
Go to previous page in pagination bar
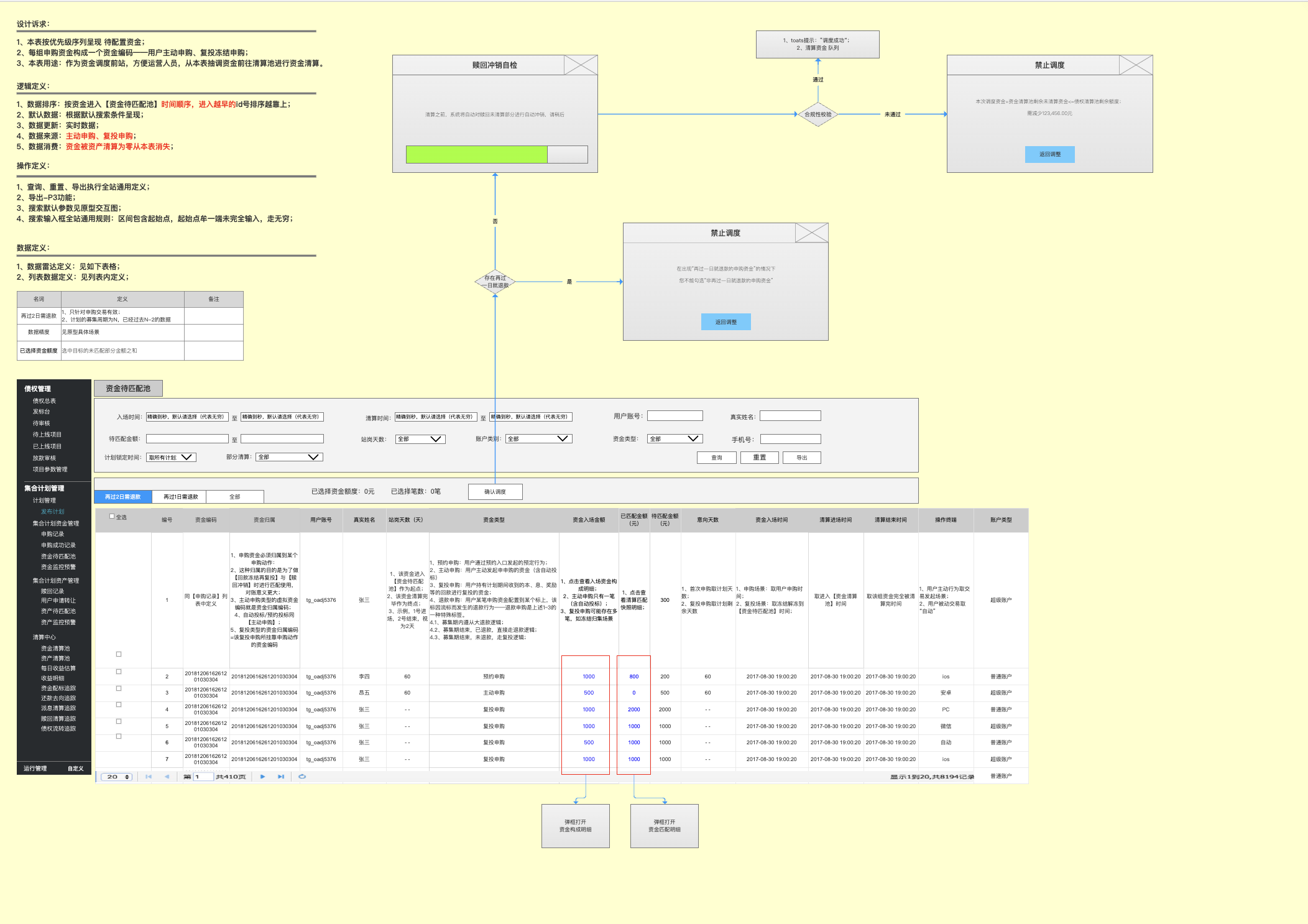pos(167,777)
